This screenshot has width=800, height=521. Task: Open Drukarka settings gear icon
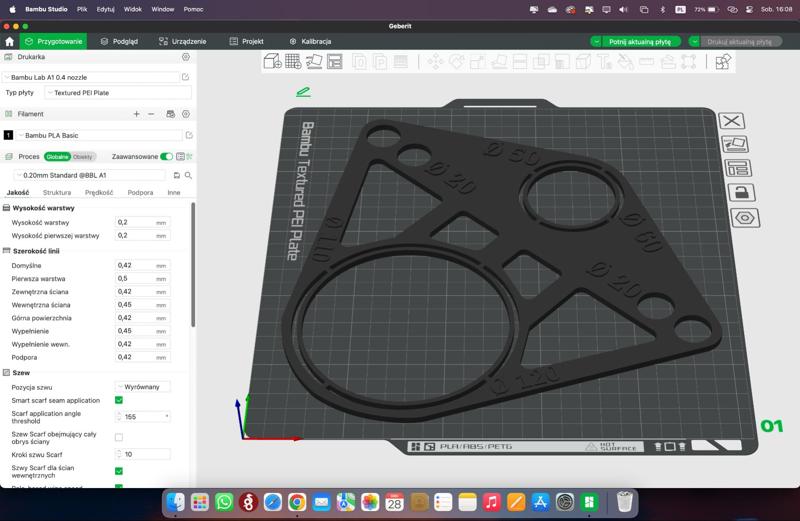[x=186, y=57]
